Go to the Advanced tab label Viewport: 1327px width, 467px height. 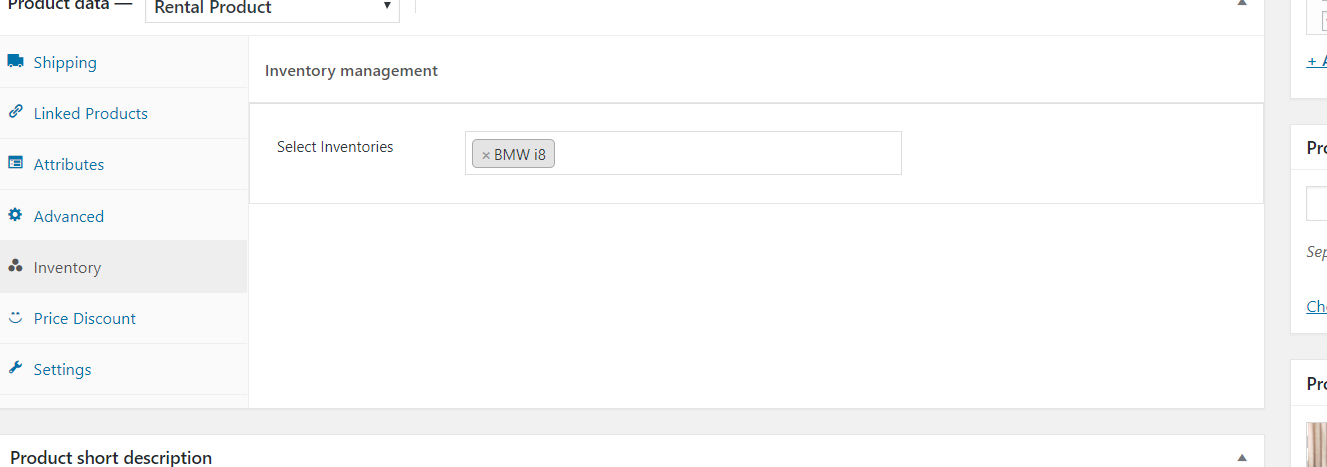69,217
